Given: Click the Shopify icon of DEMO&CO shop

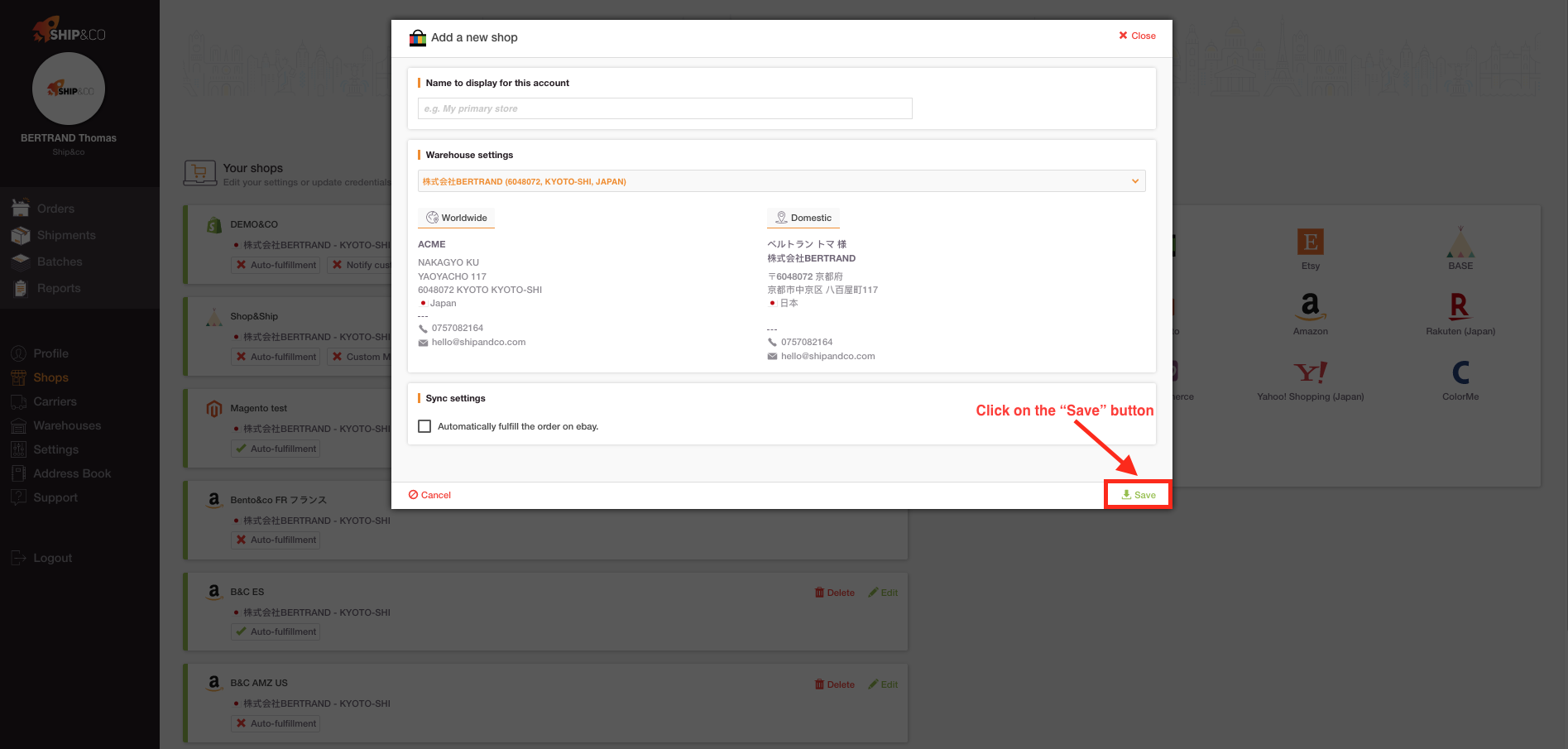Looking at the screenshot, I should [213, 224].
